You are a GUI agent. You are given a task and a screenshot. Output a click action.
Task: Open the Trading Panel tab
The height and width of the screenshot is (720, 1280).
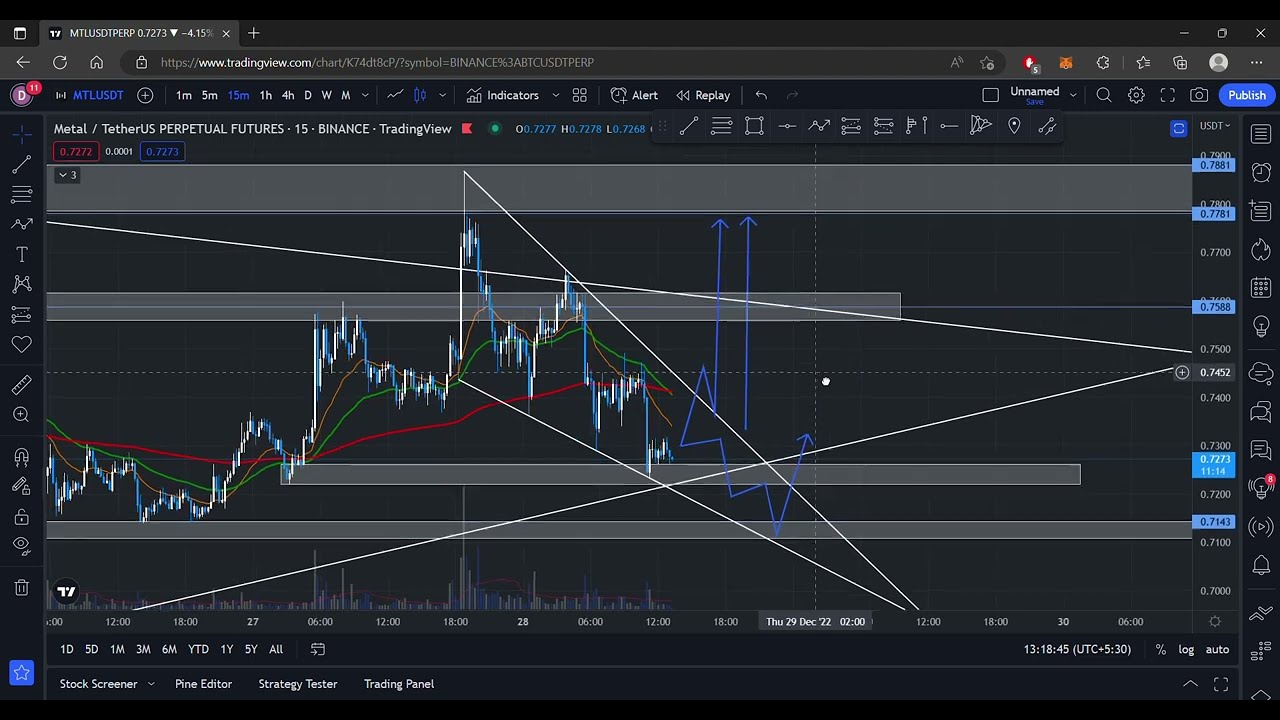pyautogui.click(x=399, y=684)
